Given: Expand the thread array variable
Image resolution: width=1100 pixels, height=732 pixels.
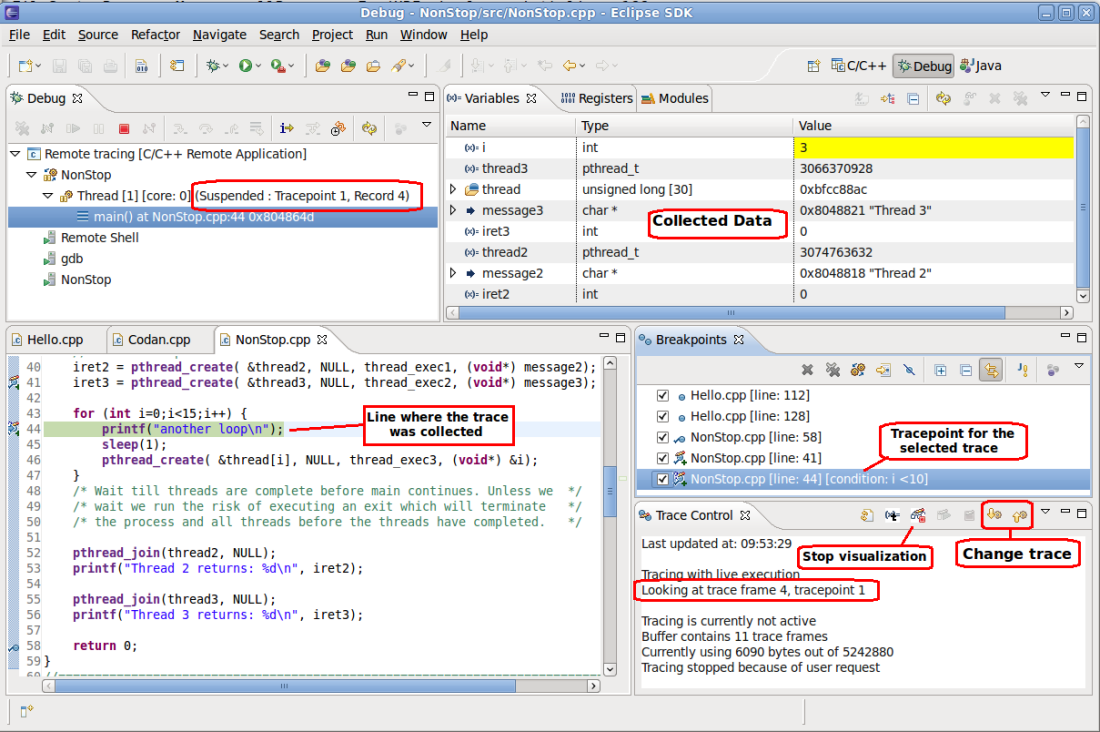Looking at the screenshot, I should [452, 189].
